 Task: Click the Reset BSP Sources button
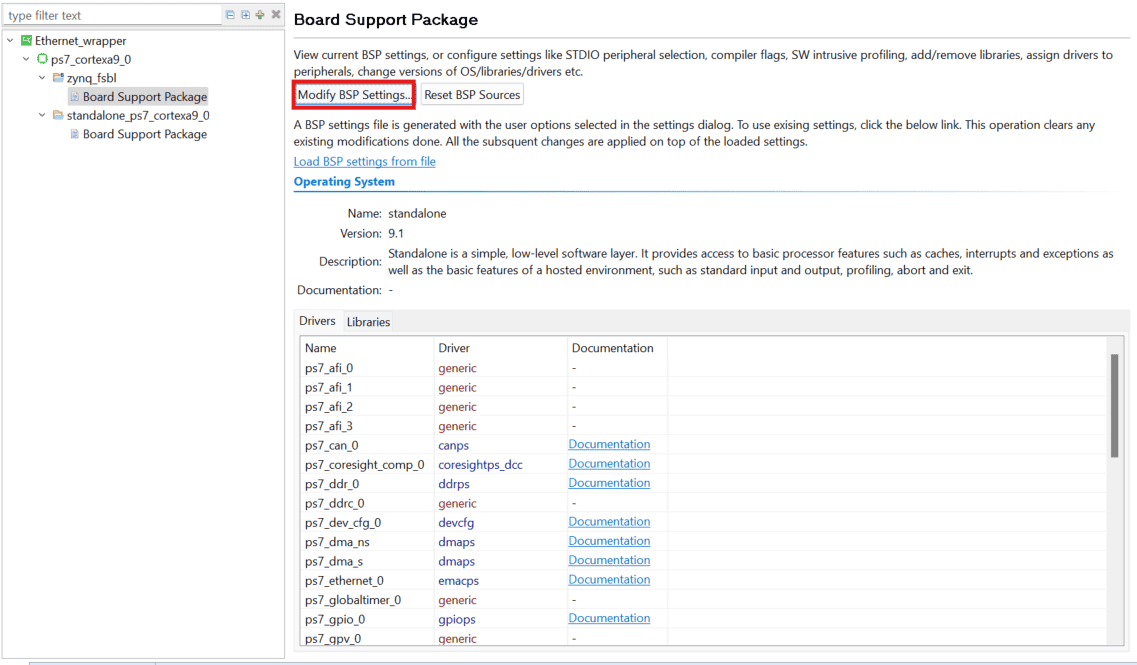pos(472,95)
